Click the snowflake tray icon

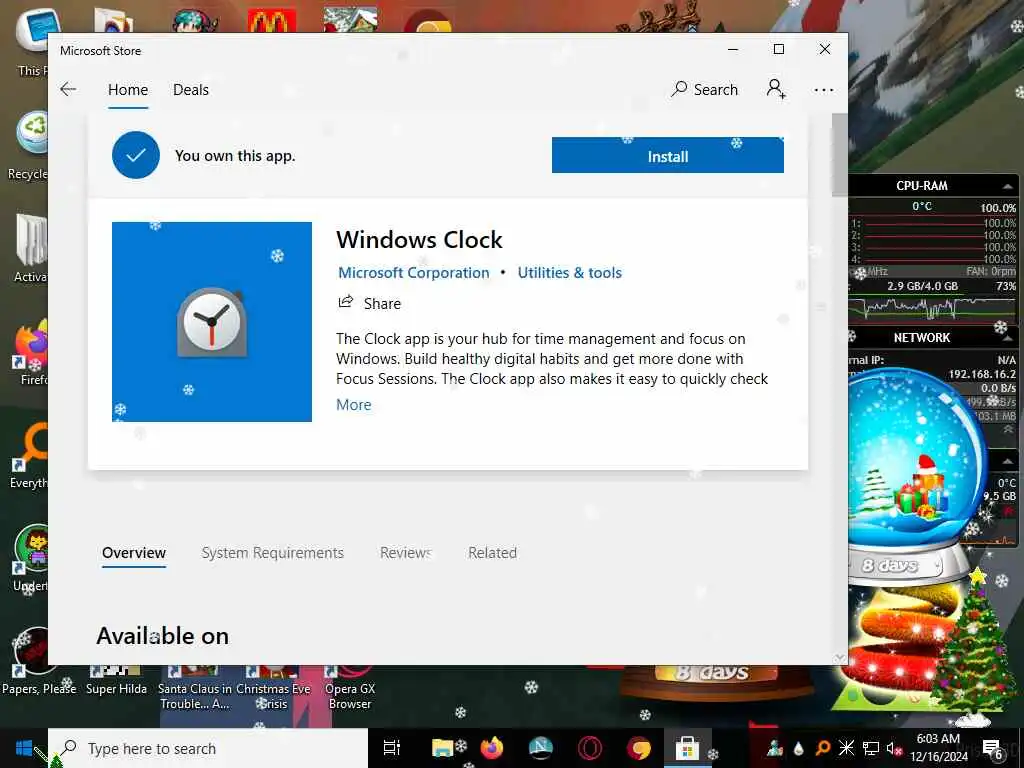click(x=846, y=748)
